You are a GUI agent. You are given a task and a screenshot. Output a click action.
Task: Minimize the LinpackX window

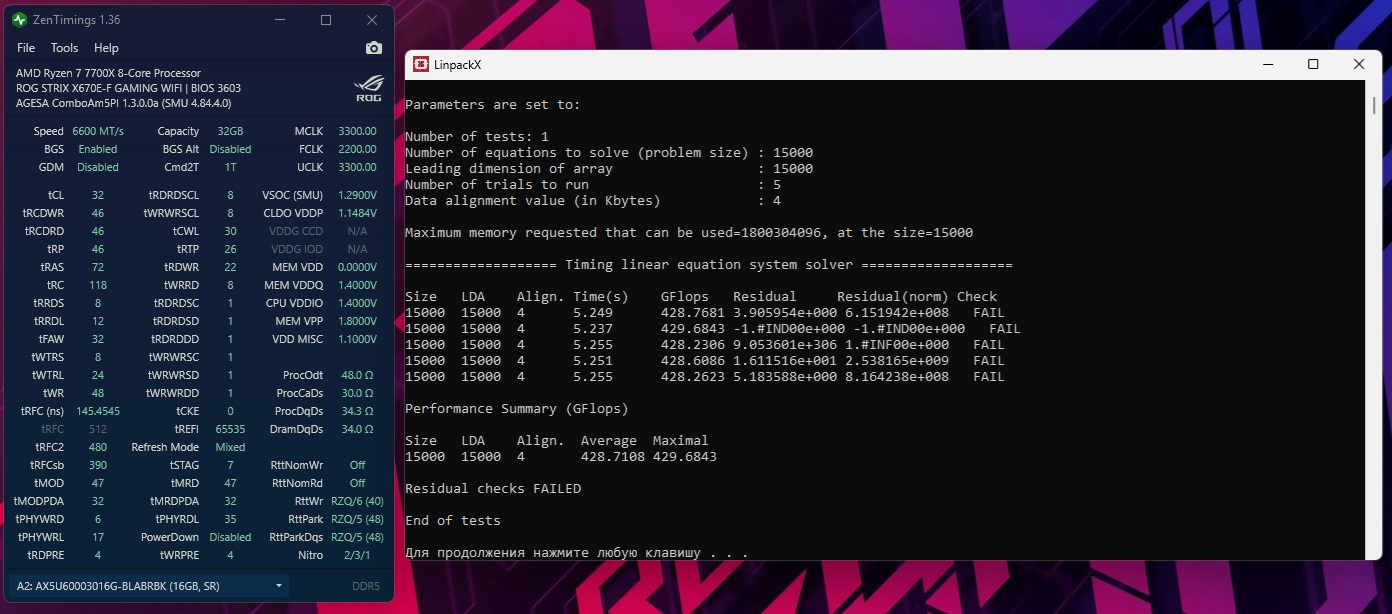click(x=1268, y=65)
